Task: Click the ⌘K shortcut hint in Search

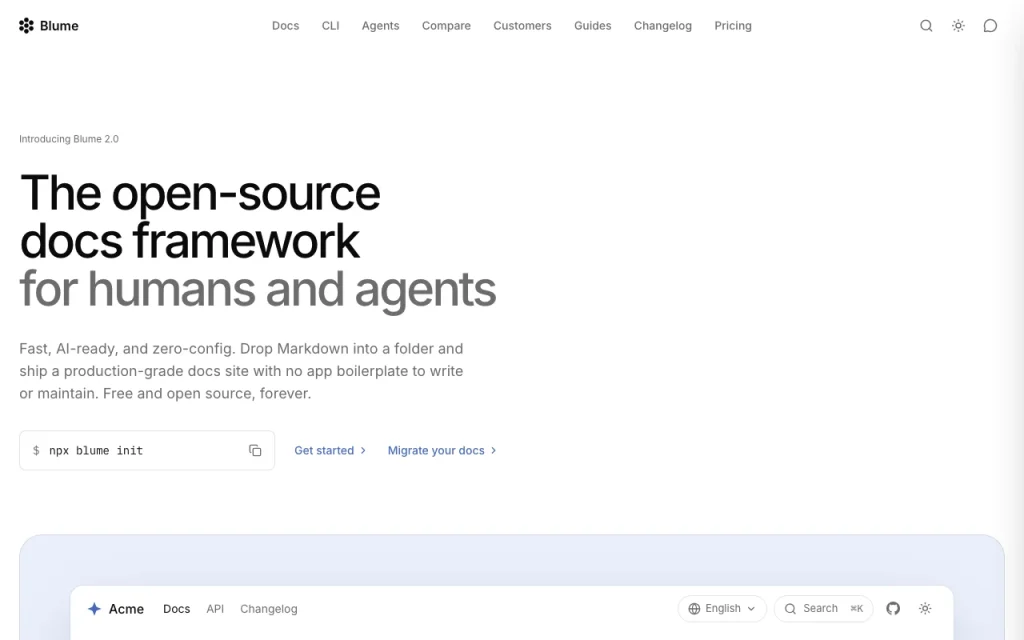Action: 856,609
